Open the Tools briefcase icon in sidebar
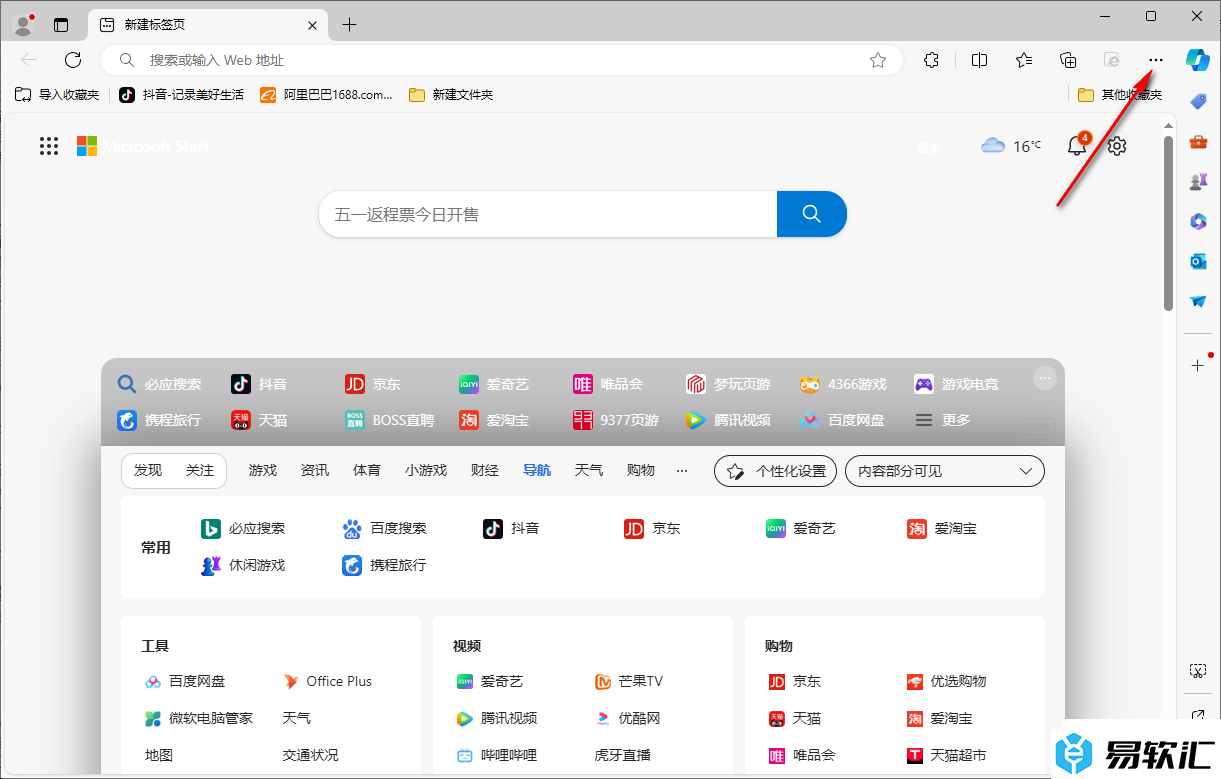The image size is (1221, 779). point(1198,142)
